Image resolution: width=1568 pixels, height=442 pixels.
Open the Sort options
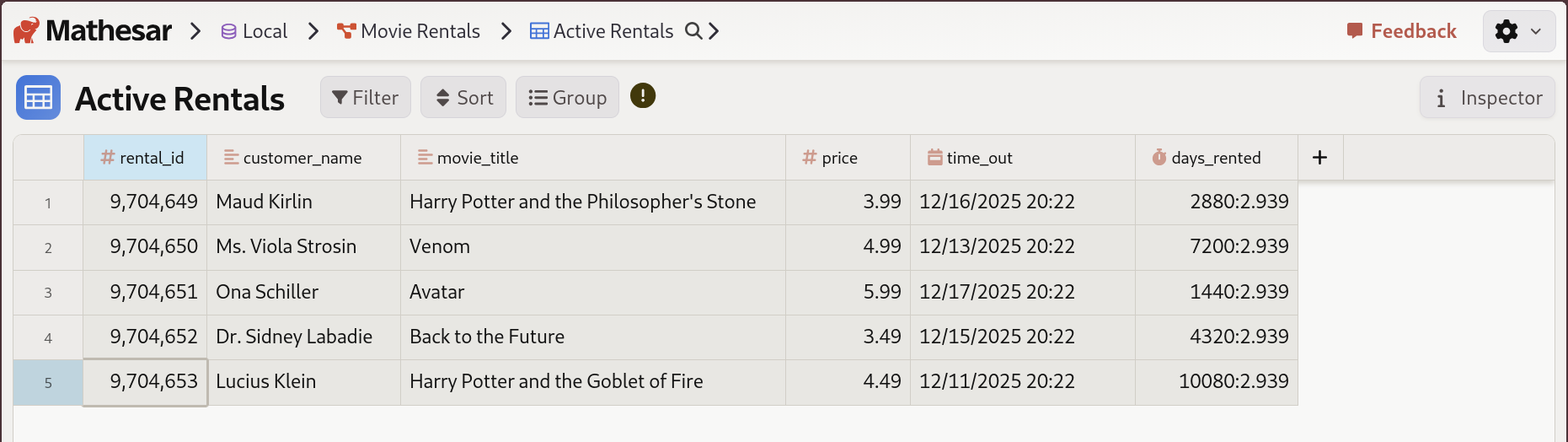point(463,98)
